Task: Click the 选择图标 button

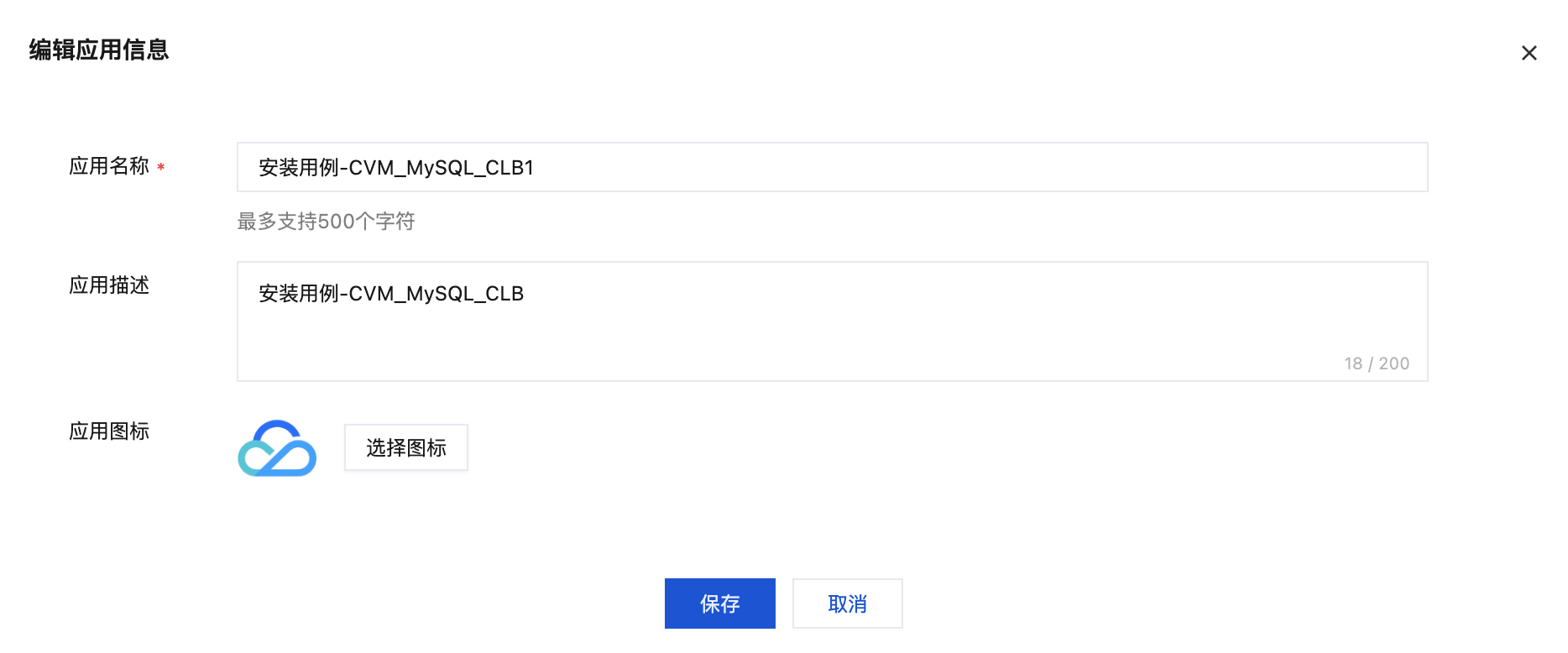Action: pos(405,447)
